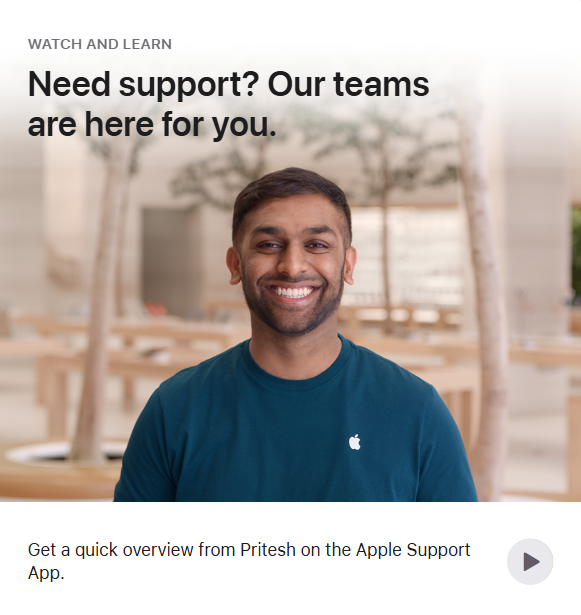Open the caption starting 'Get a quick overview'
581x615 pixels.
pos(249,561)
